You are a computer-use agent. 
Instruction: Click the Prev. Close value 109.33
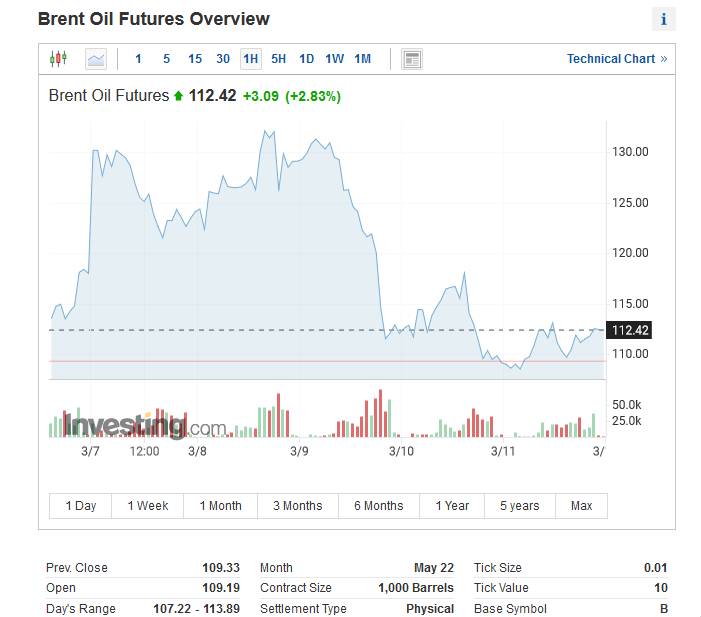(221, 567)
